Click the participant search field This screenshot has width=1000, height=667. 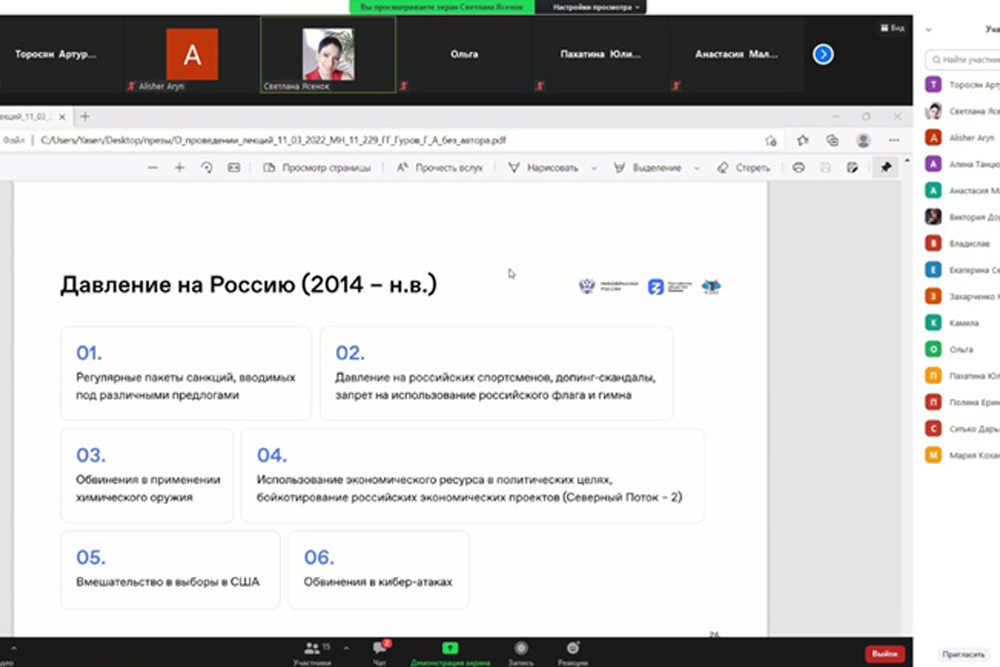pos(965,60)
